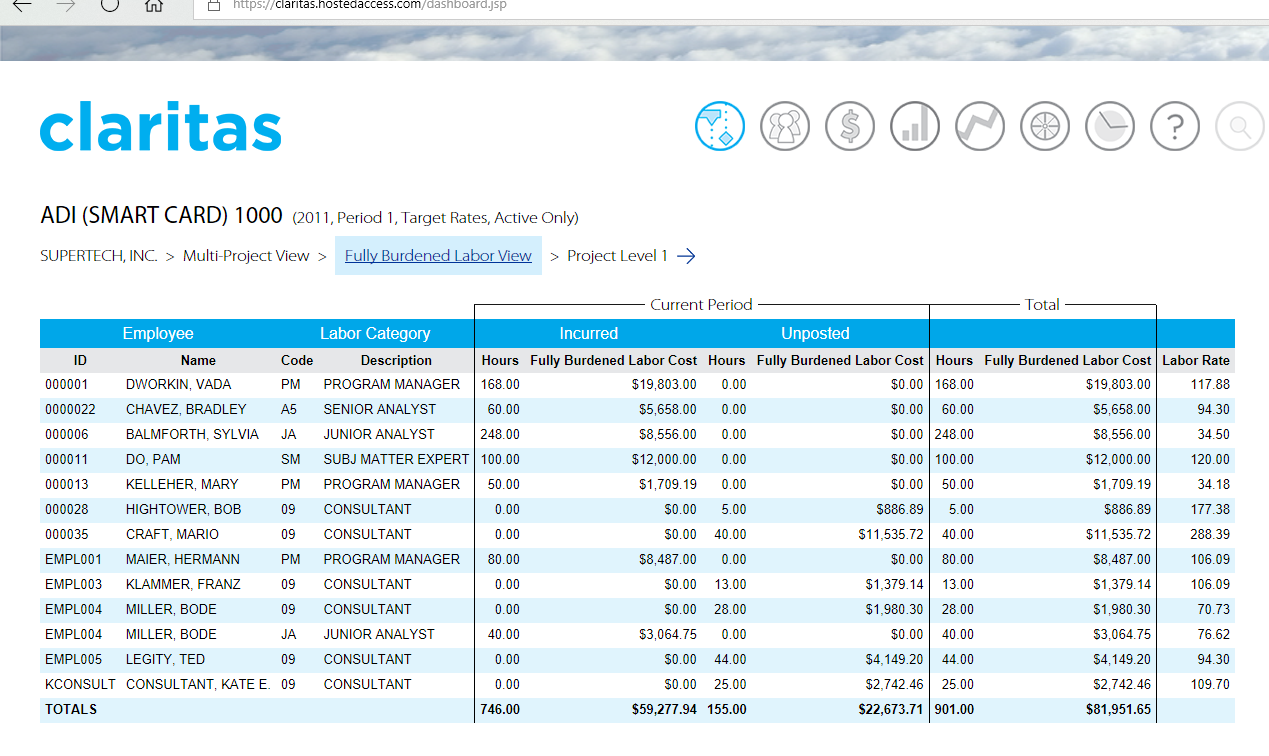Open Project Level 1 breadcrumb
Screen dimensions: 1269x756
click(x=618, y=256)
